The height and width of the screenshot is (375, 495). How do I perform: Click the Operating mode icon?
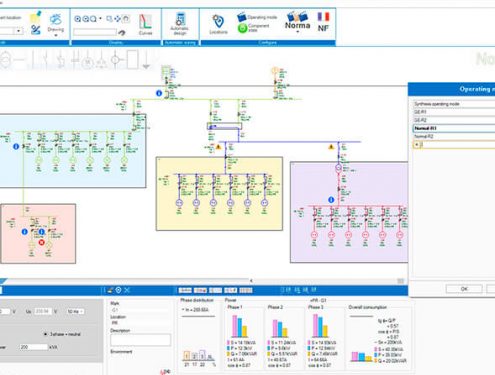(x=242, y=17)
